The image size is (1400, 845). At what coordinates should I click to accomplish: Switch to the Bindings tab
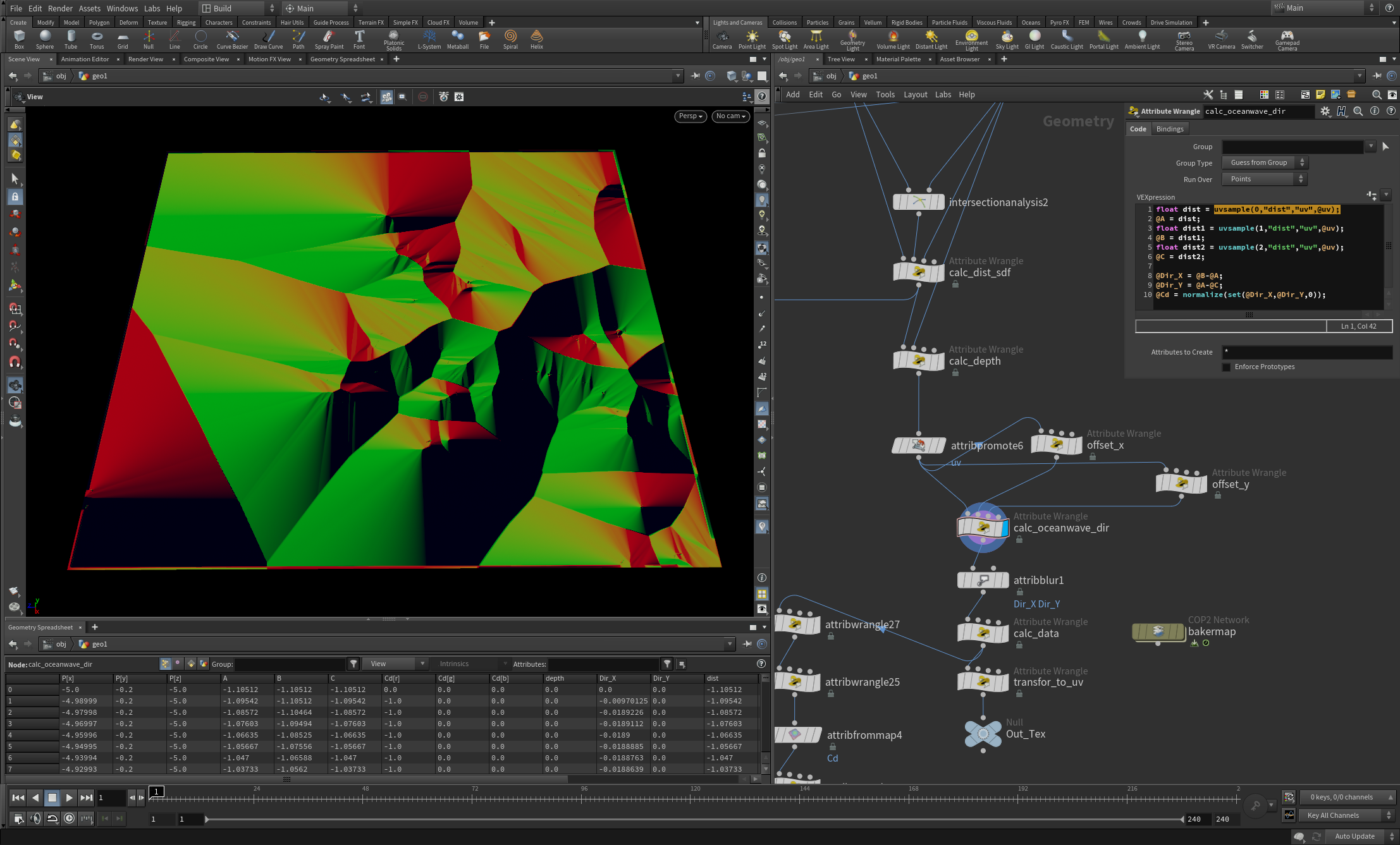click(1169, 129)
